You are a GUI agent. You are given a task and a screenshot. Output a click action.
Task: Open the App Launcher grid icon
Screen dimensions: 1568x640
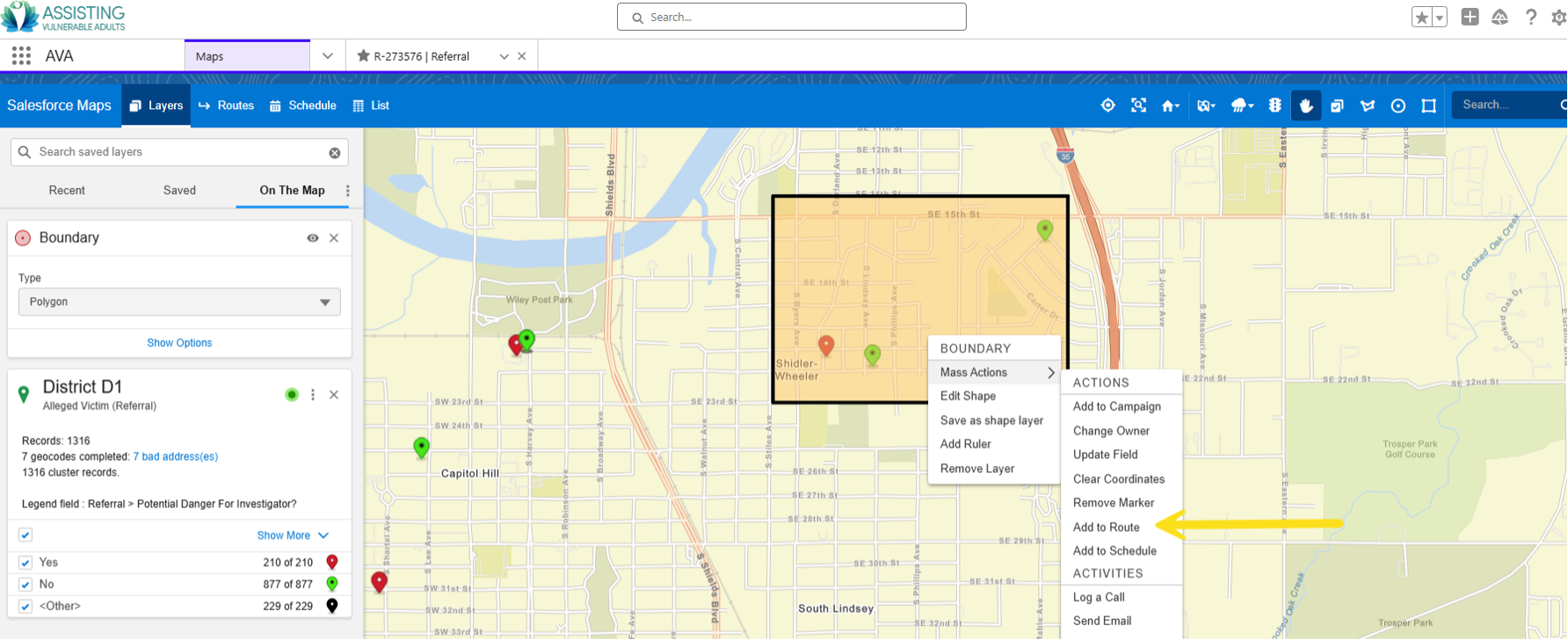pyautogui.click(x=21, y=56)
